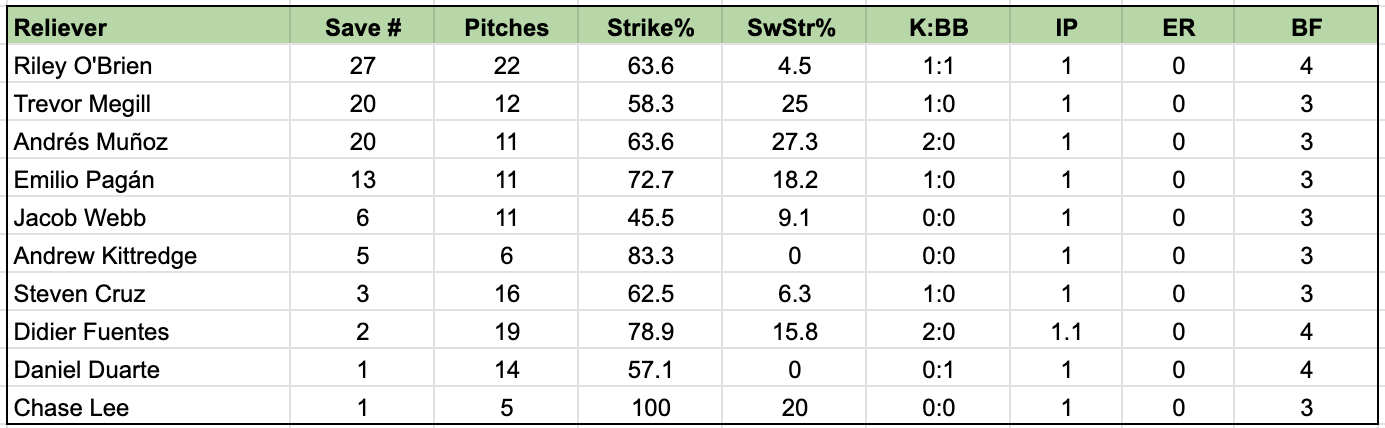
Task: Click the ER header cell
Action: pyautogui.click(x=1179, y=28)
